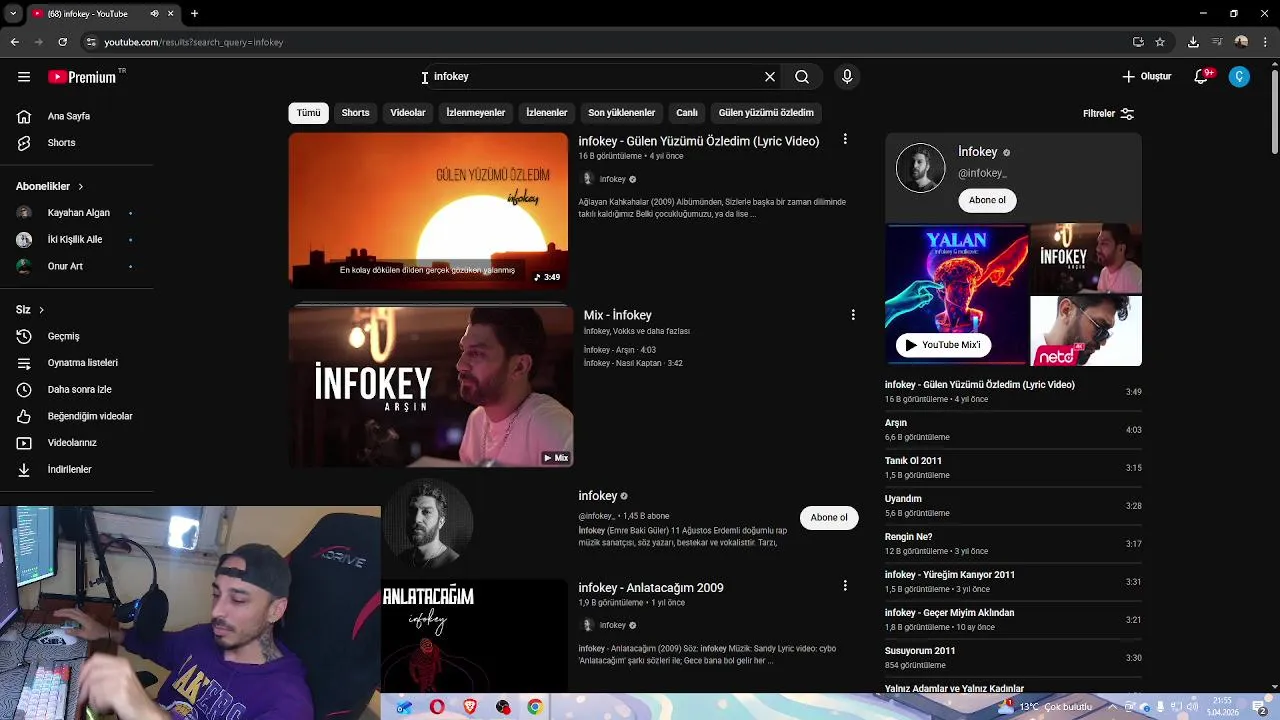Select the İzlenmeyenler filter chip
This screenshot has width=1280, height=720.
(475, 113)
